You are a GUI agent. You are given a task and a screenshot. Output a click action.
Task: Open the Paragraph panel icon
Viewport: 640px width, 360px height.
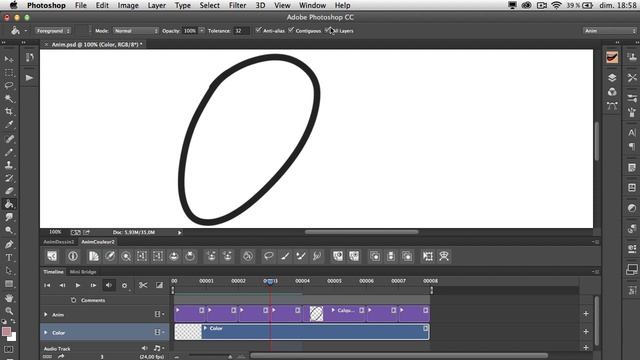pyautogui.click(x=632, y=147)
